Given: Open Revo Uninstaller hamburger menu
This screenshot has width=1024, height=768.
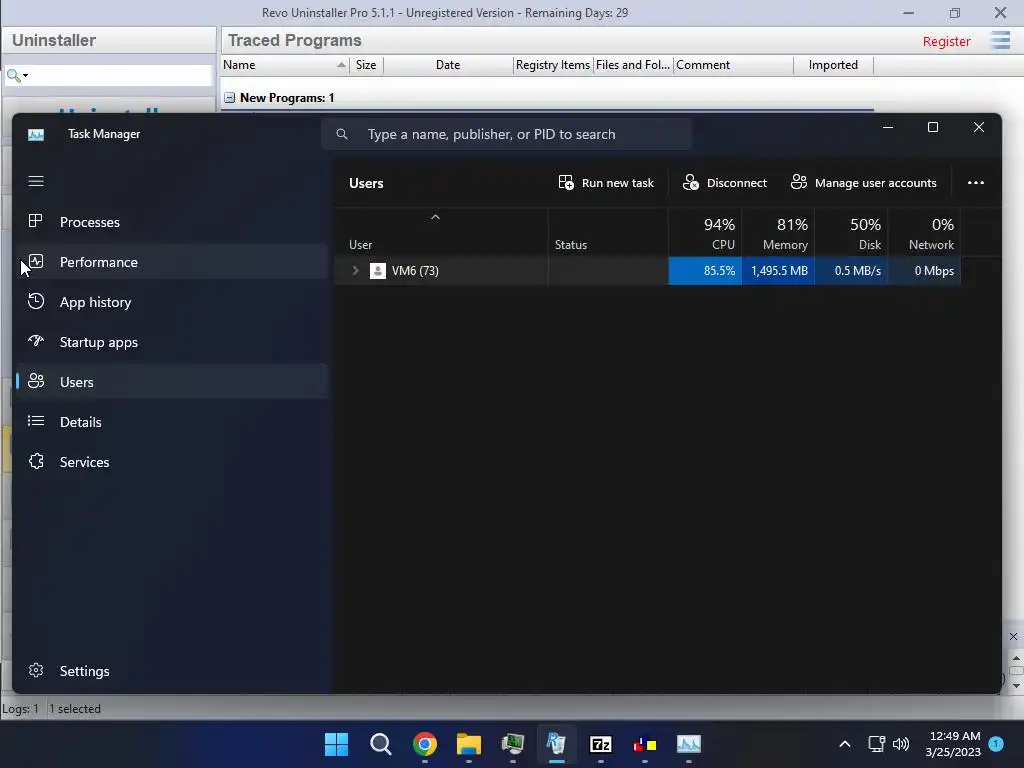Looking at the screenshot, I should [x=1000, y=40].
